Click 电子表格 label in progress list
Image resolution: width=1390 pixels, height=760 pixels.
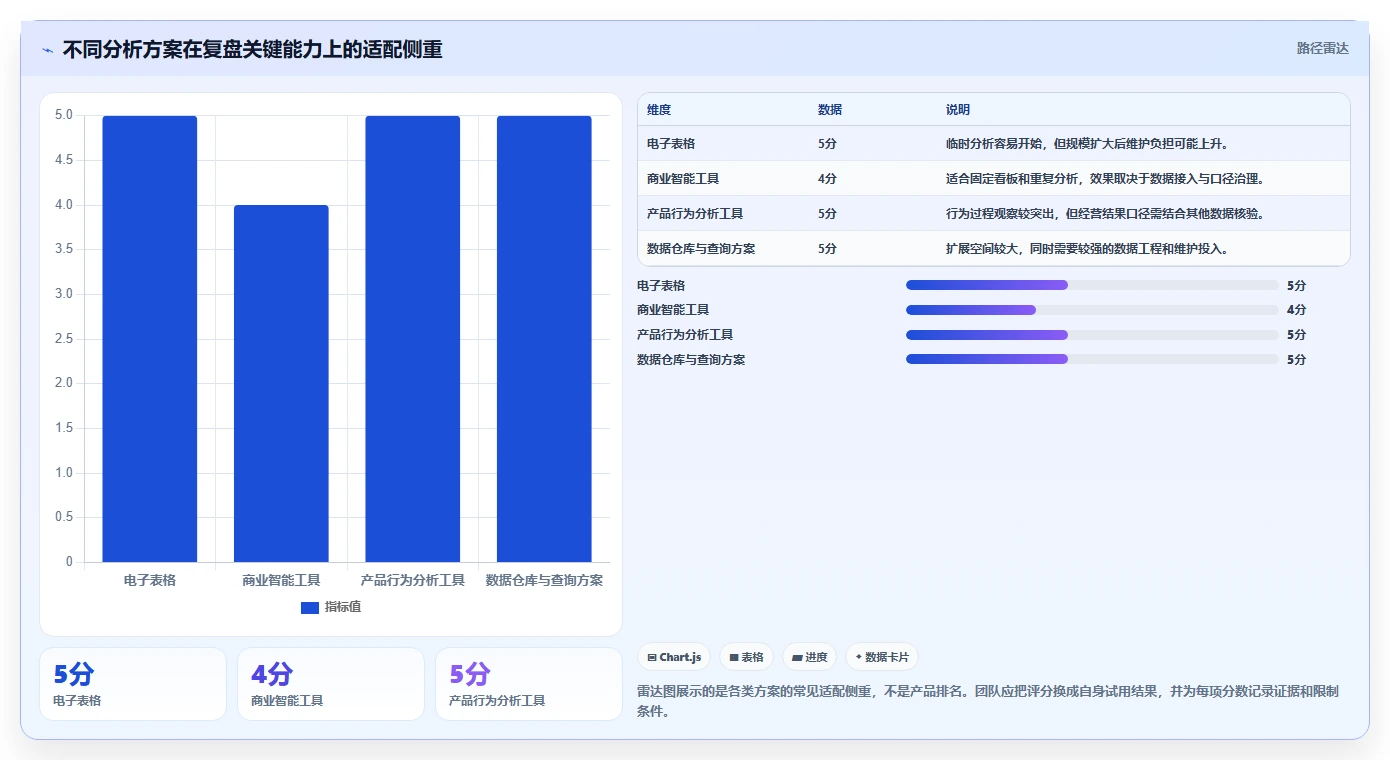[661, 285]
